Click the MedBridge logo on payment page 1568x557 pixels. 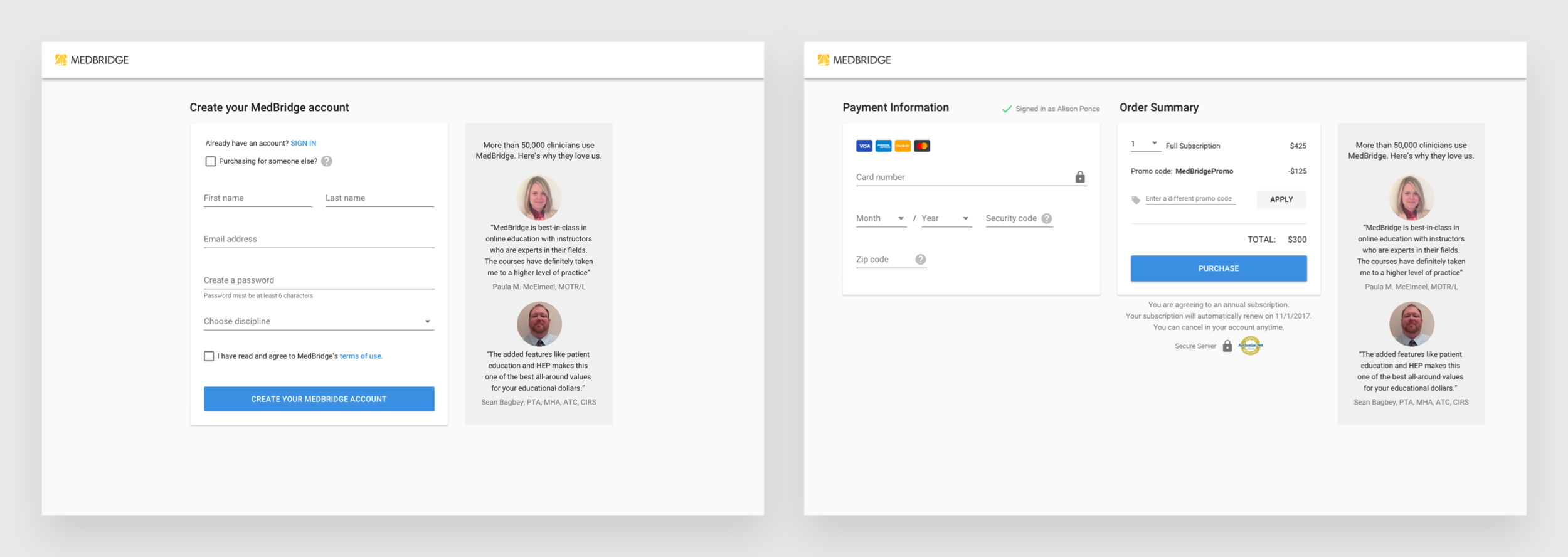pyautogui.click(x=854, y=60)
